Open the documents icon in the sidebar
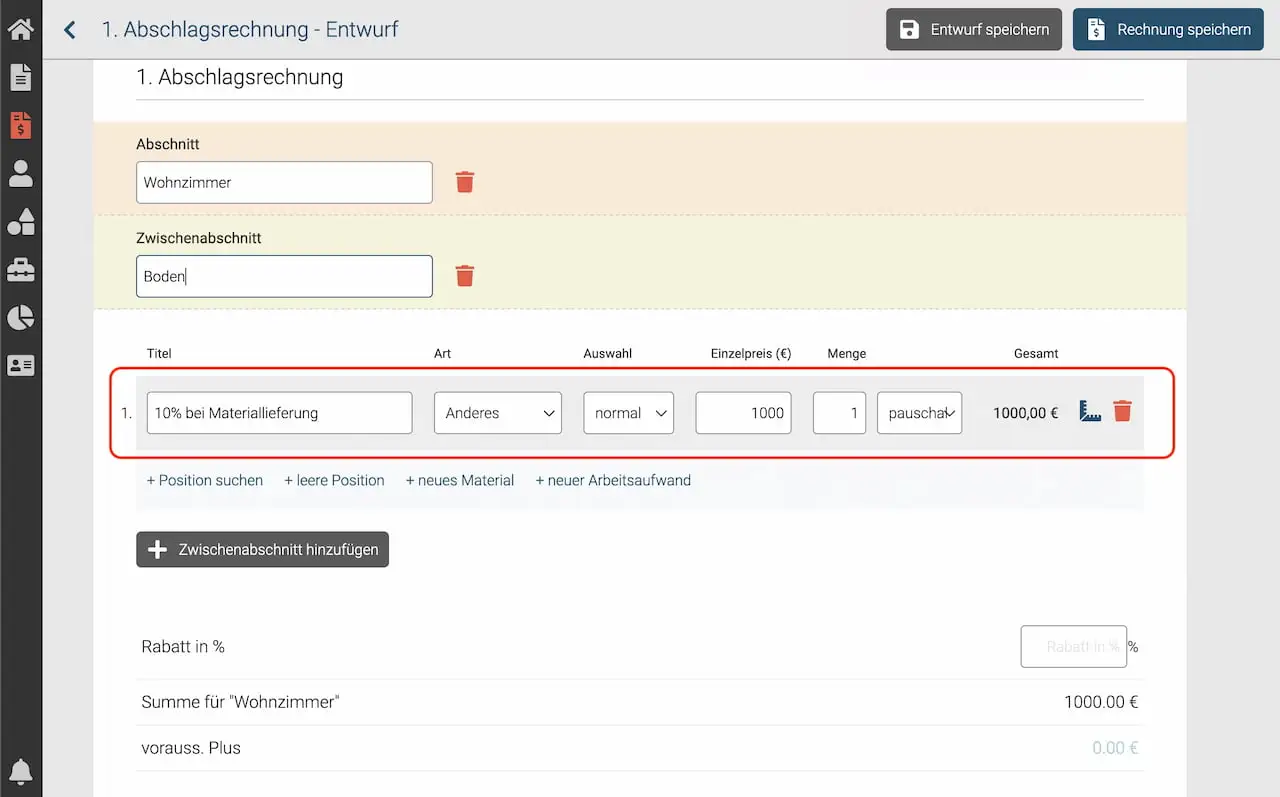This screenshot has height=797, width=1280. point(21,77)
